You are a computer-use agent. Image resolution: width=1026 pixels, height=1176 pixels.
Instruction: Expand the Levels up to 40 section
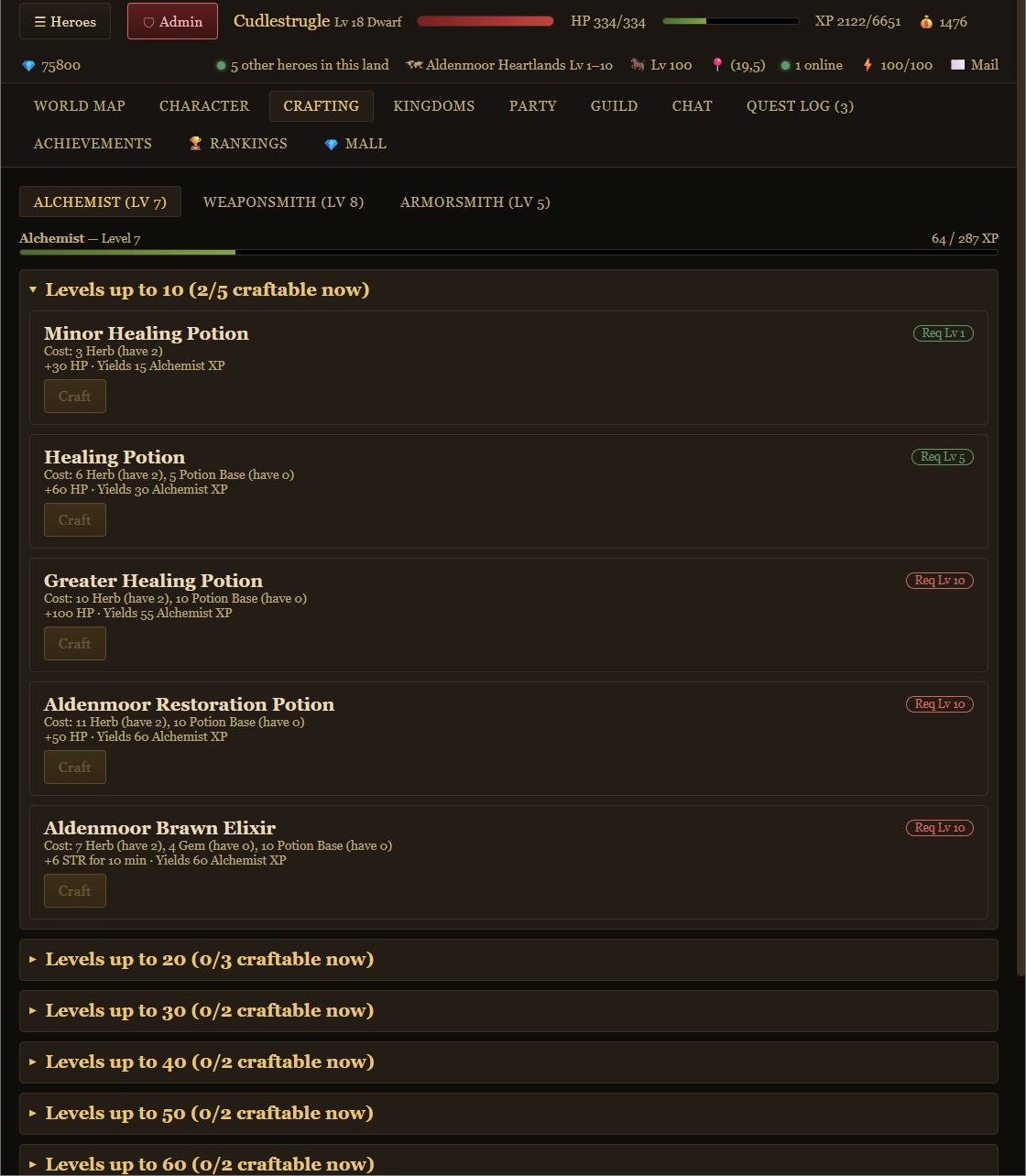pyautogui.click(x=508, y=1062)
